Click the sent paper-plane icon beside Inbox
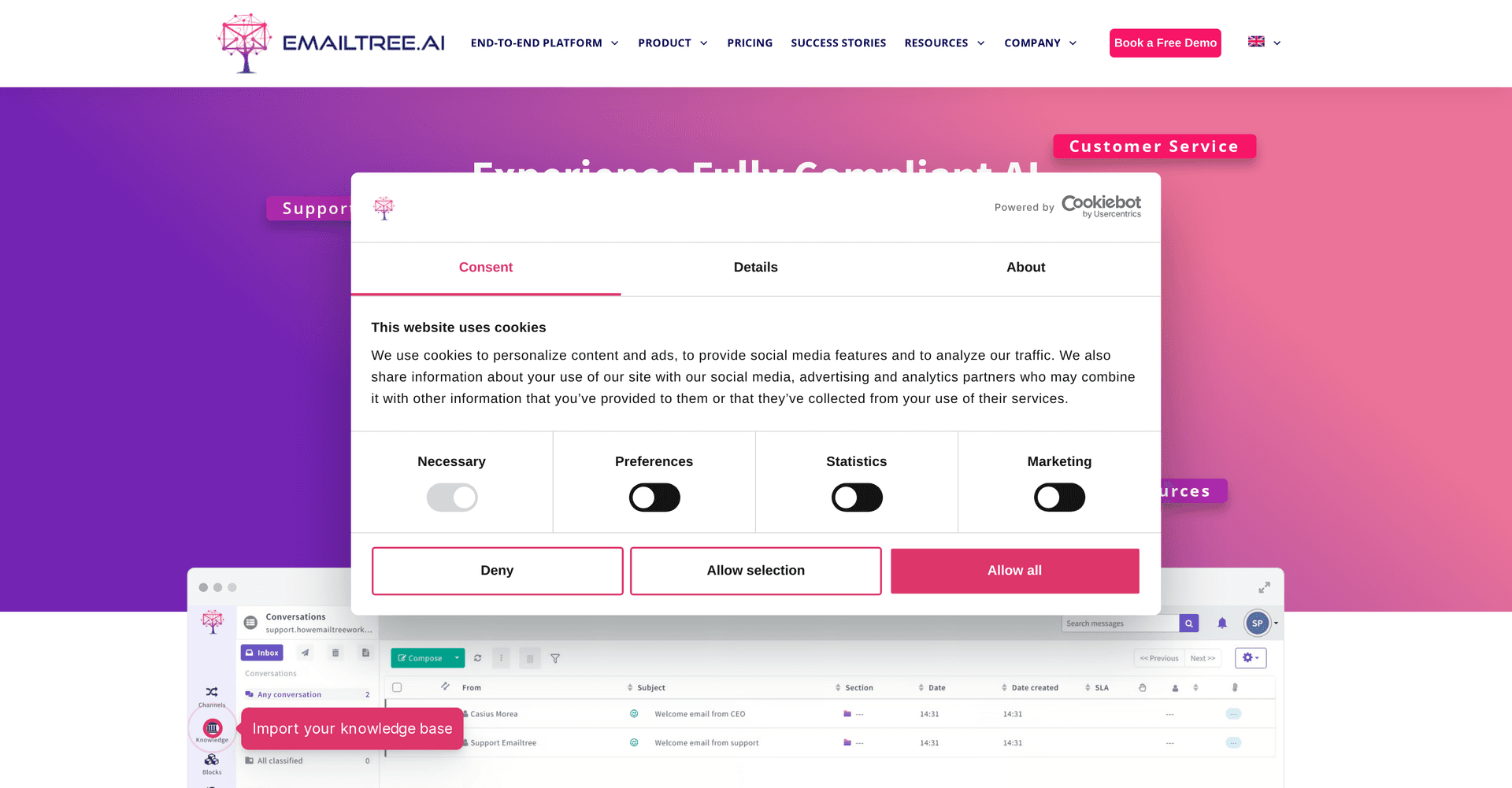Viewport: 1512px width, 788px height. click(x=305, y=653)
